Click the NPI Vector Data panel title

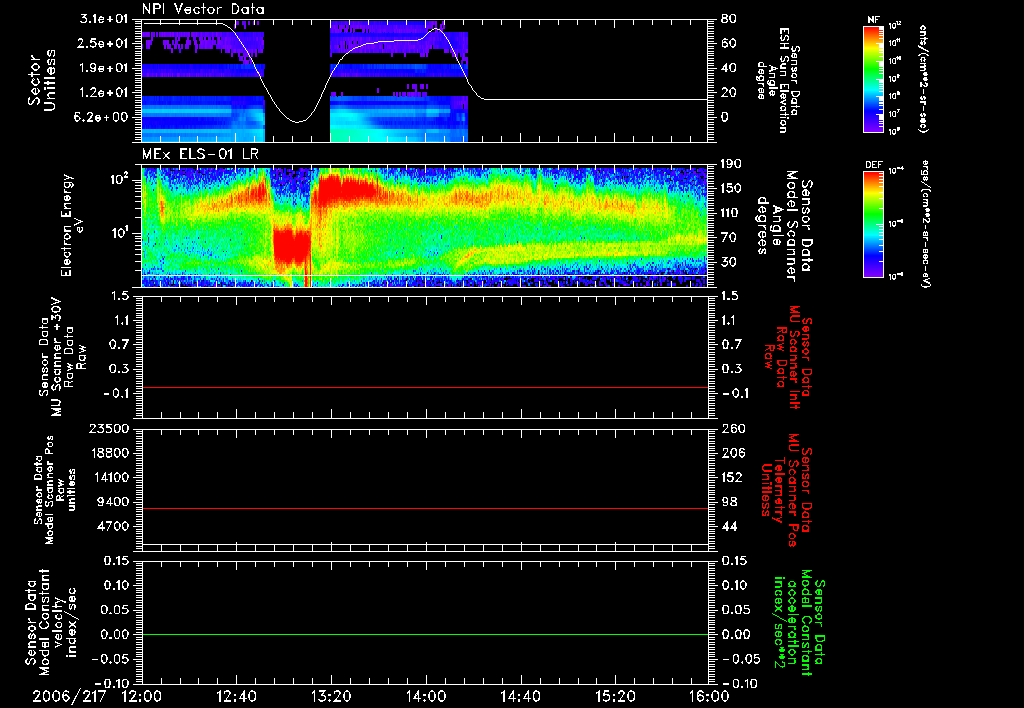tap(203, 9)
